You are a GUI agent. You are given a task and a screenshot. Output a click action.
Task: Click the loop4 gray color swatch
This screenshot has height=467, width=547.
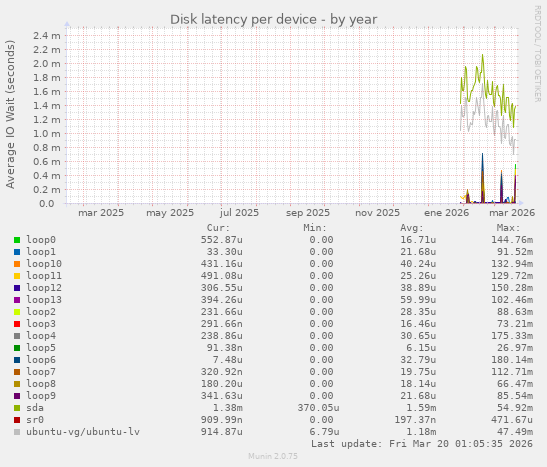point(17,336)
